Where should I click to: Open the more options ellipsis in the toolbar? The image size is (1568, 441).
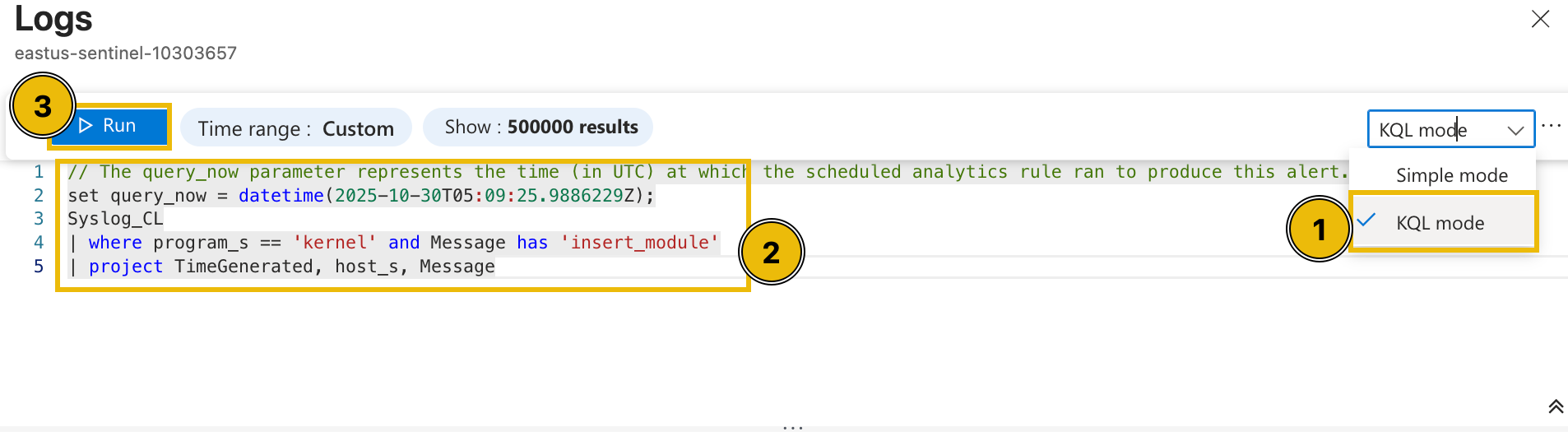click(x=1551, y=126)
